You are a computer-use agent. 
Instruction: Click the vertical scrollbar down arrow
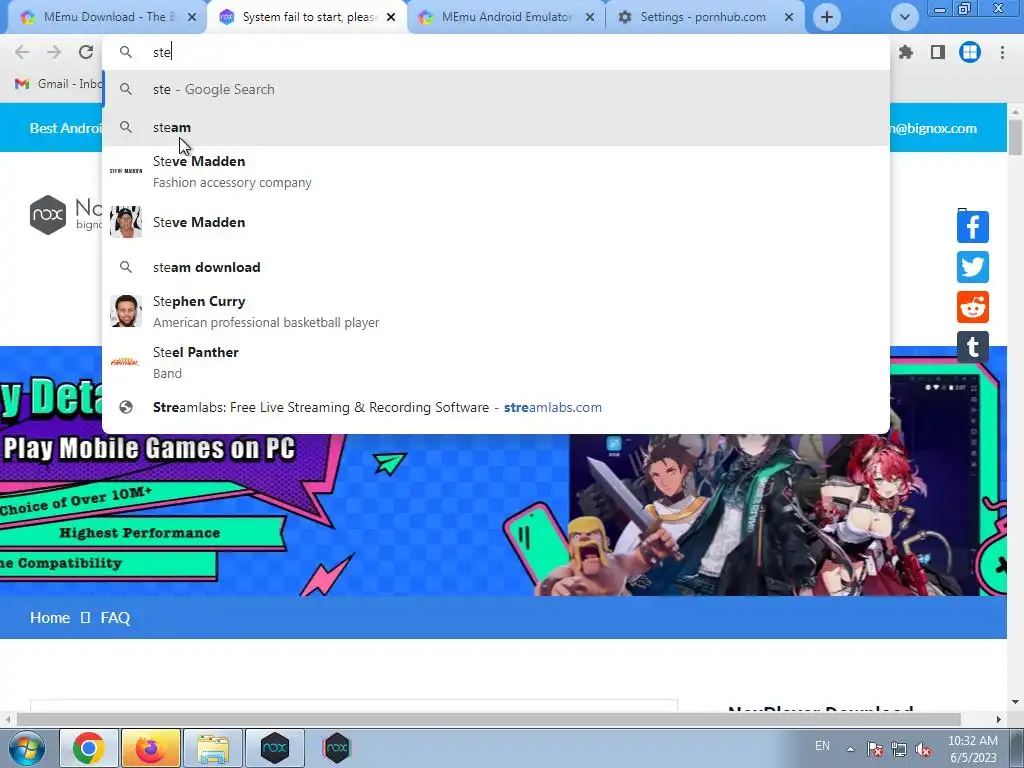[x=1015, y=702]
